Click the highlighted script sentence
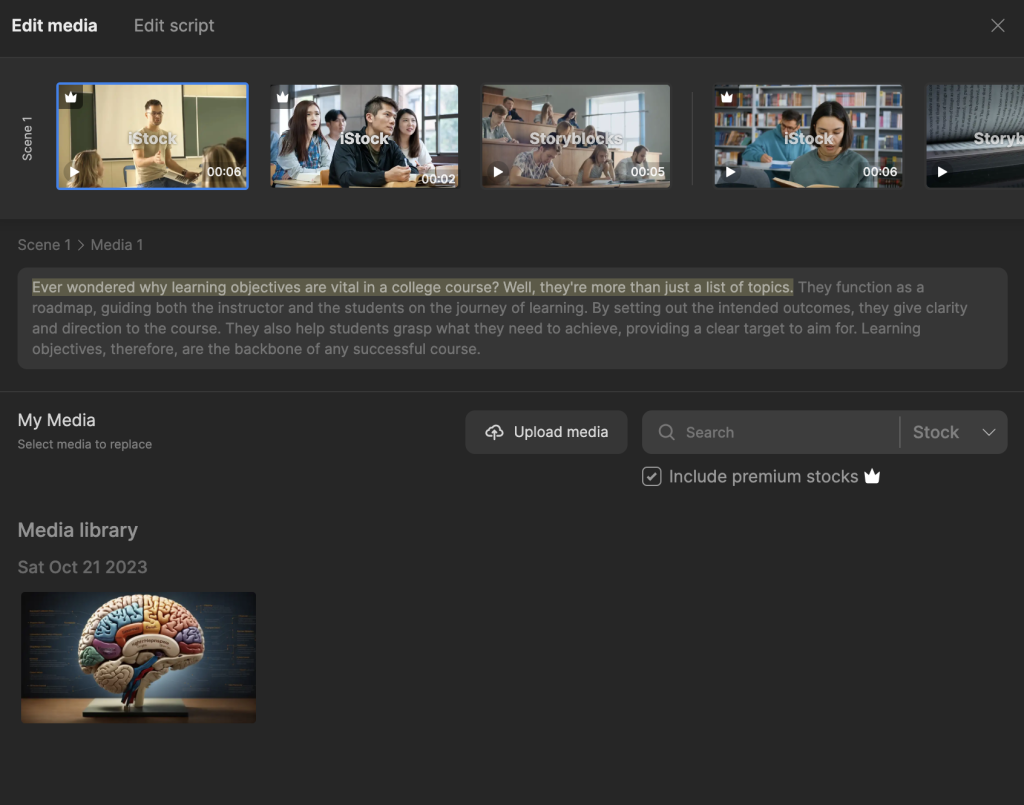Image resolution: width=1024 pixels, height=805 pixels. coord(412,288)
